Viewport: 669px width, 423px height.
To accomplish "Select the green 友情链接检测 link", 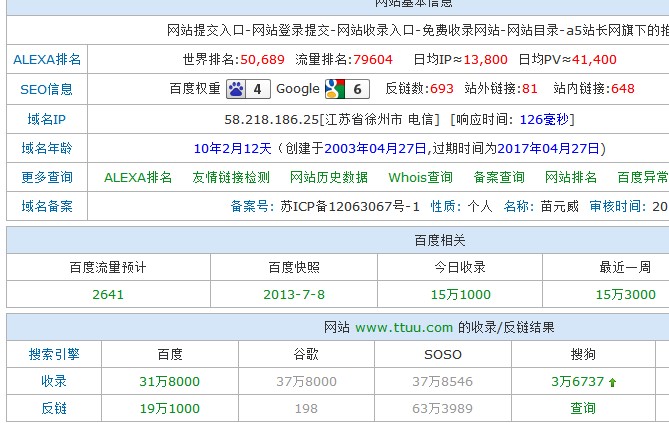I will pyautogui.click(x=231, y=177).
